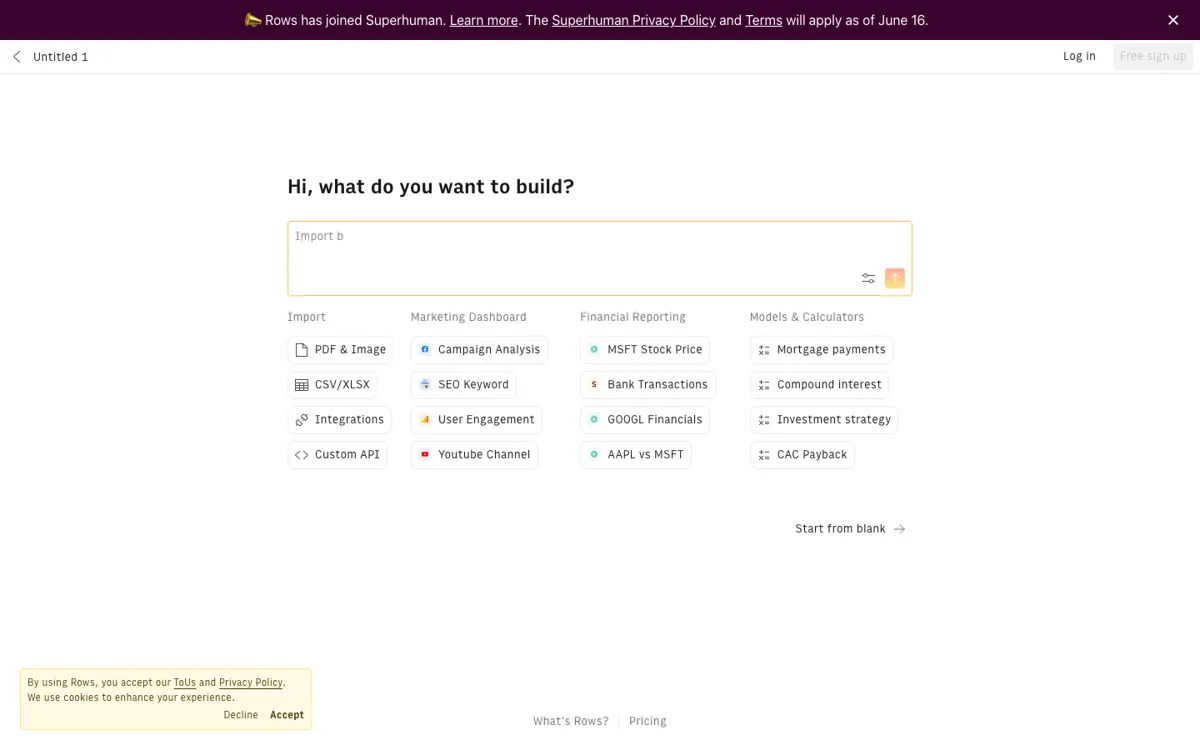Choose the PDF & Image import option
The image size is (1200, 750).
click(340, 350)
